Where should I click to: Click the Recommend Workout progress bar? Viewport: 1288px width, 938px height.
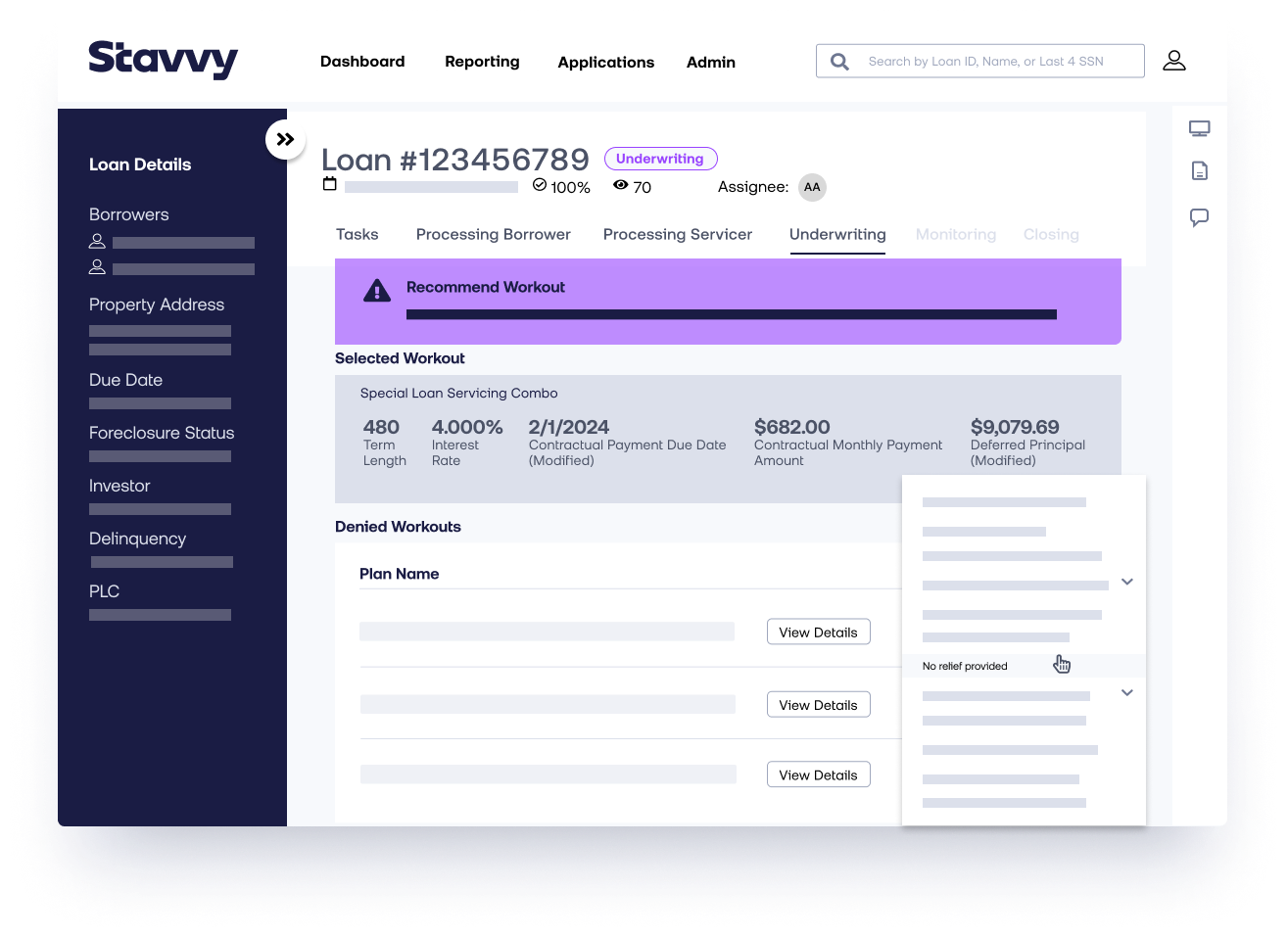coord(732,314)
